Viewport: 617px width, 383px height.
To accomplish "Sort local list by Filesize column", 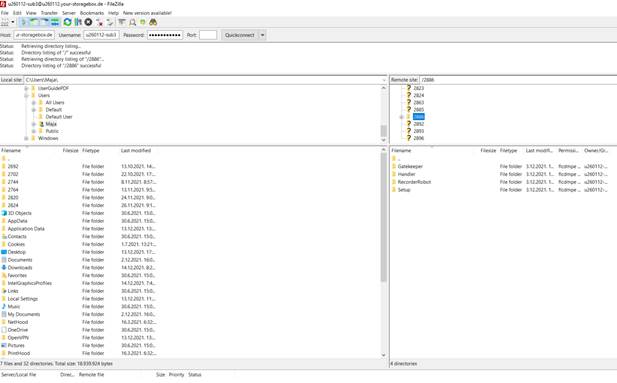I will pyautogui.click(x=71, y=150).
